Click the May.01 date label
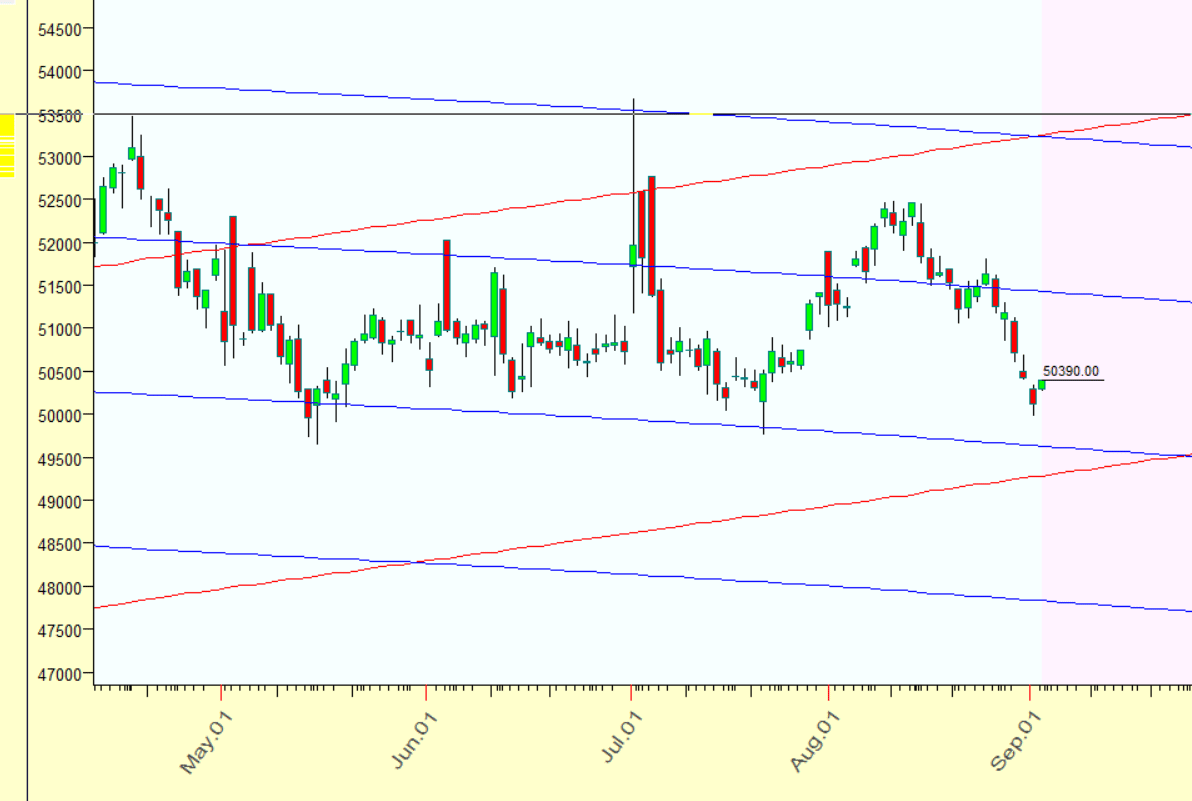Image resolution: width=1192 pixels, height=801 pixels. [x=201, y=745]
